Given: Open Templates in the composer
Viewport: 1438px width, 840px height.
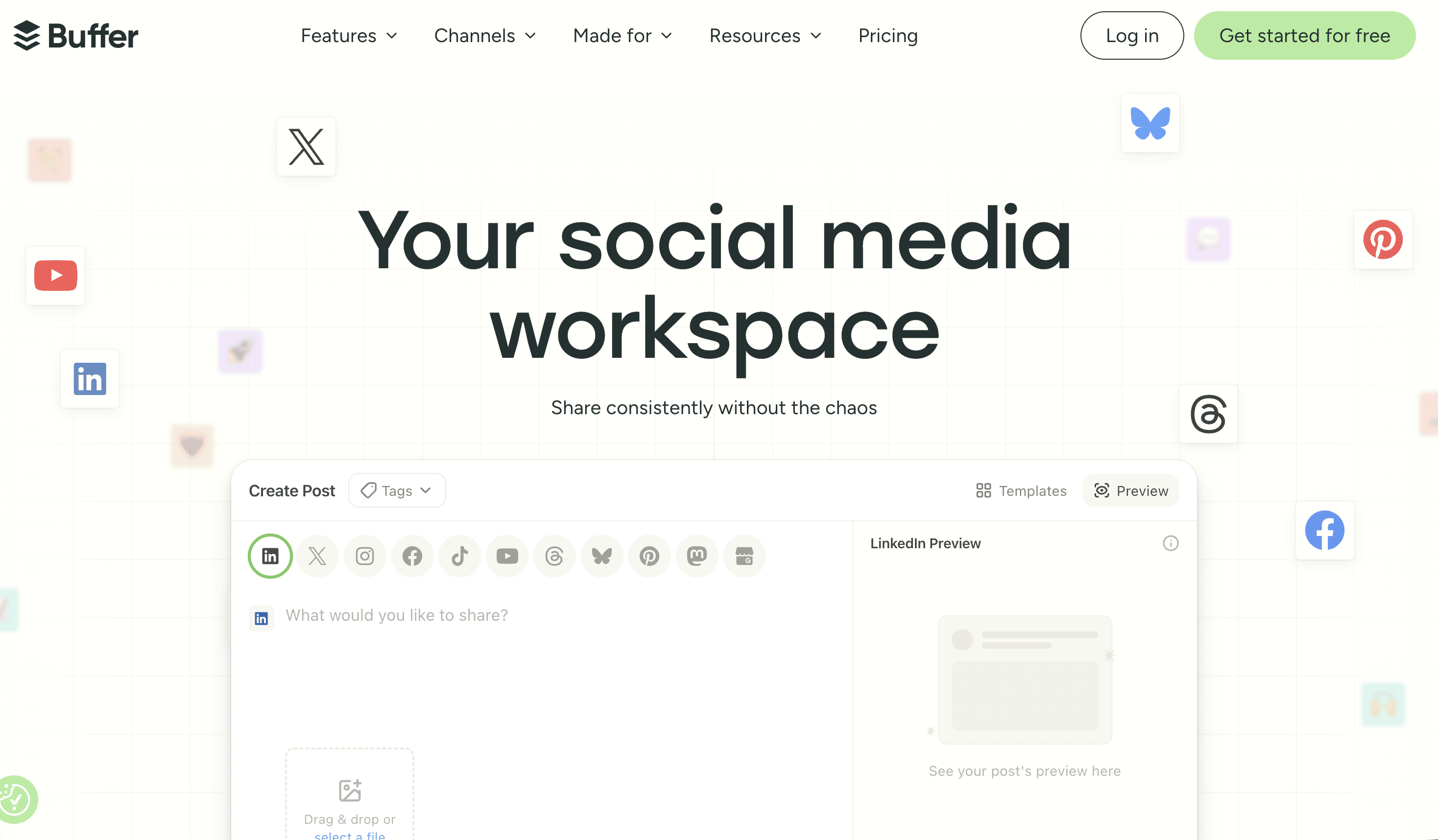Looking at the screenshot, I should click(1021, 490).
